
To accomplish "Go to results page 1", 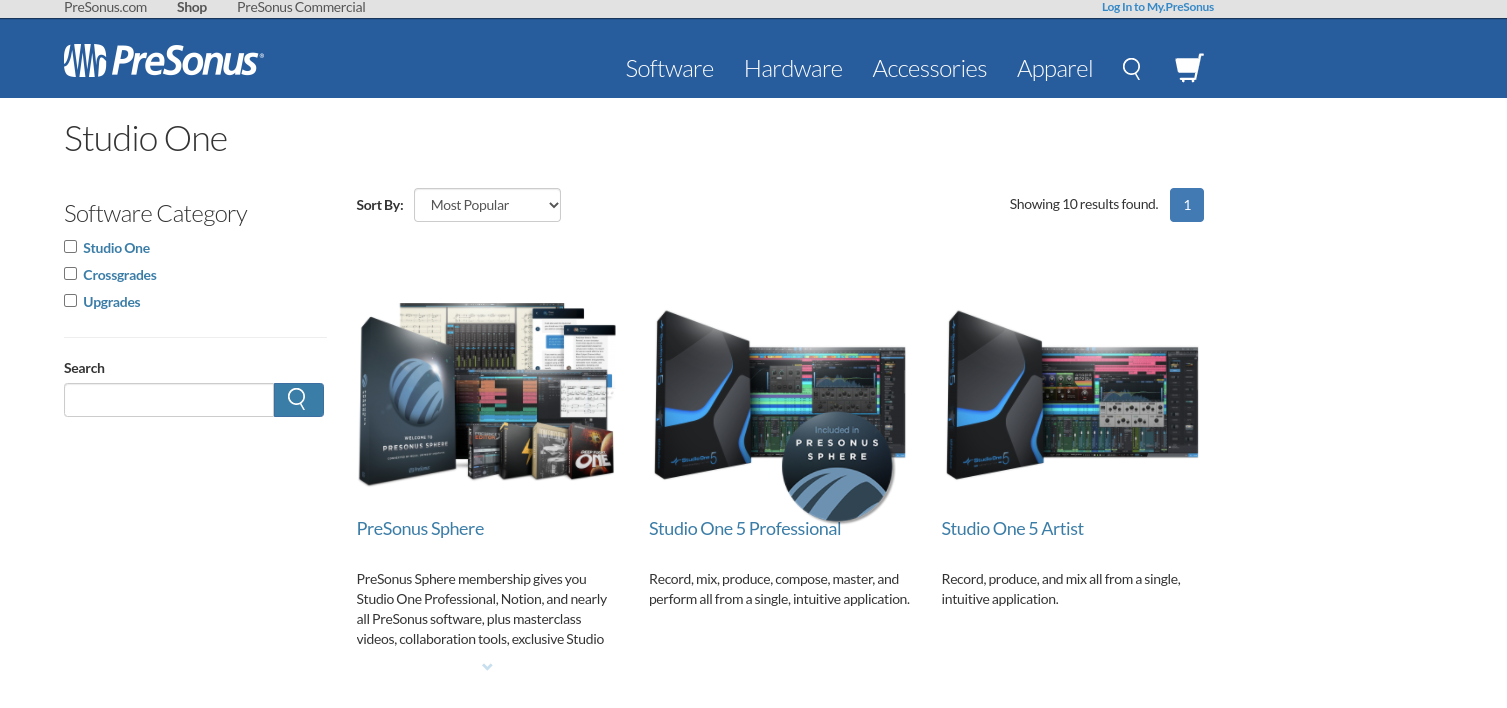I will [x=1187, y=205].
